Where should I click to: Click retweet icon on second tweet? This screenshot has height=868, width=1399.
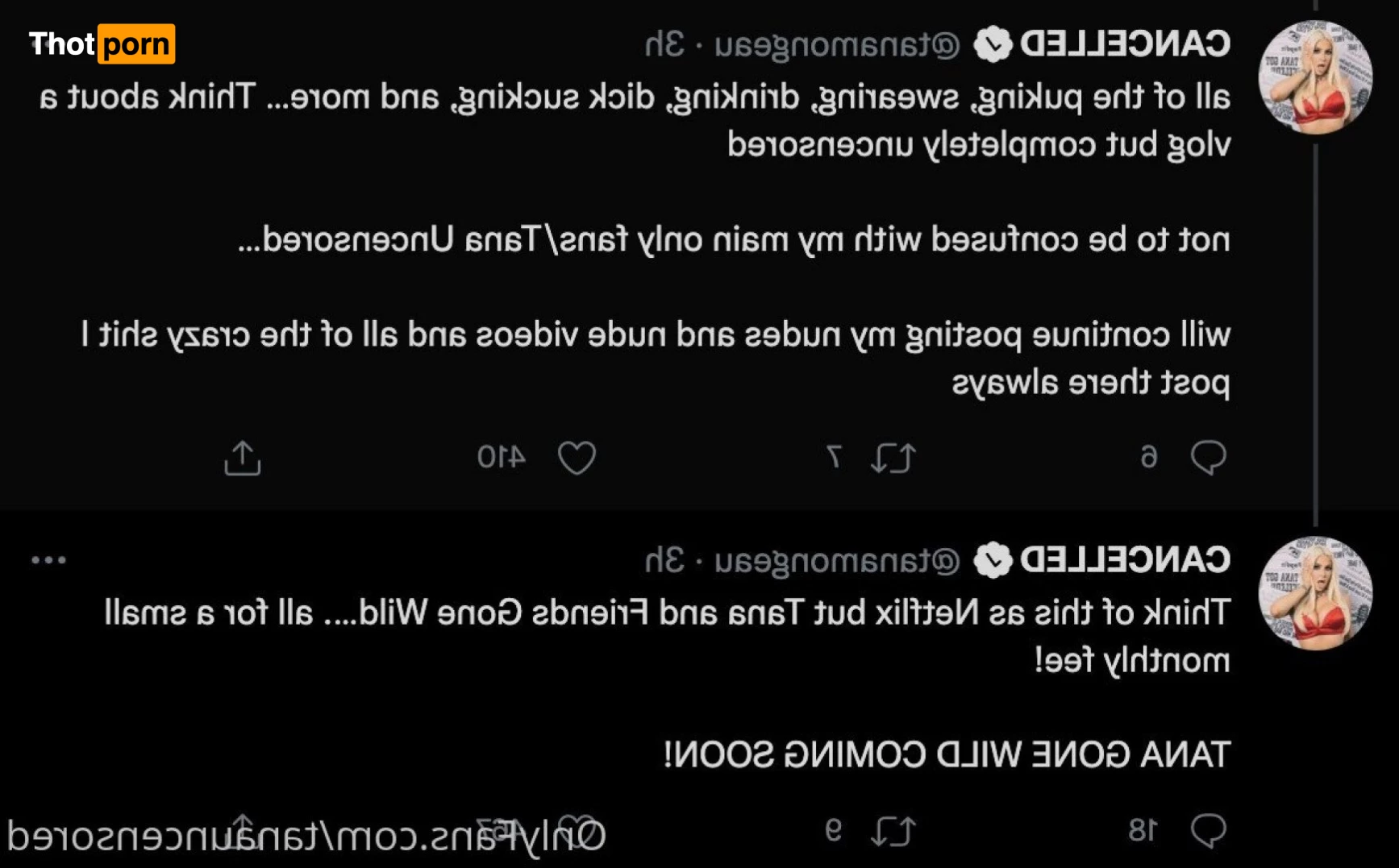pos(893,830)
